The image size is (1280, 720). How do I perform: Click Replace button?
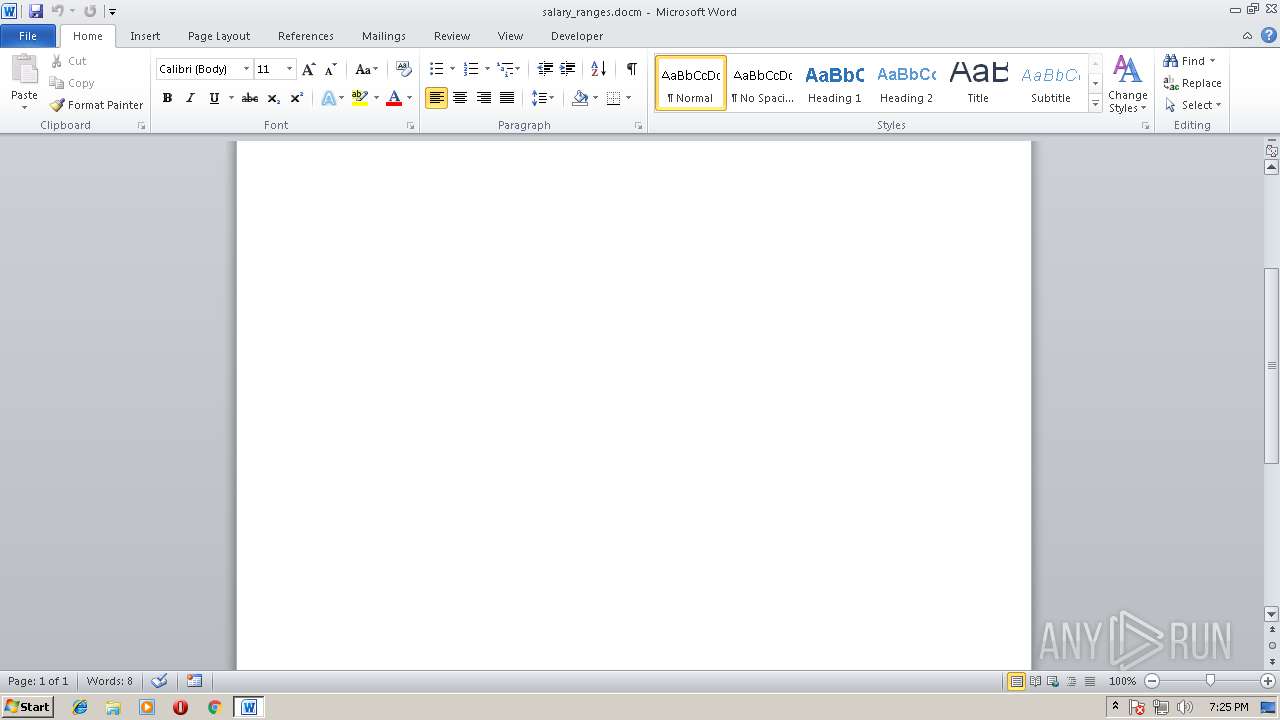click(1192, 83)
